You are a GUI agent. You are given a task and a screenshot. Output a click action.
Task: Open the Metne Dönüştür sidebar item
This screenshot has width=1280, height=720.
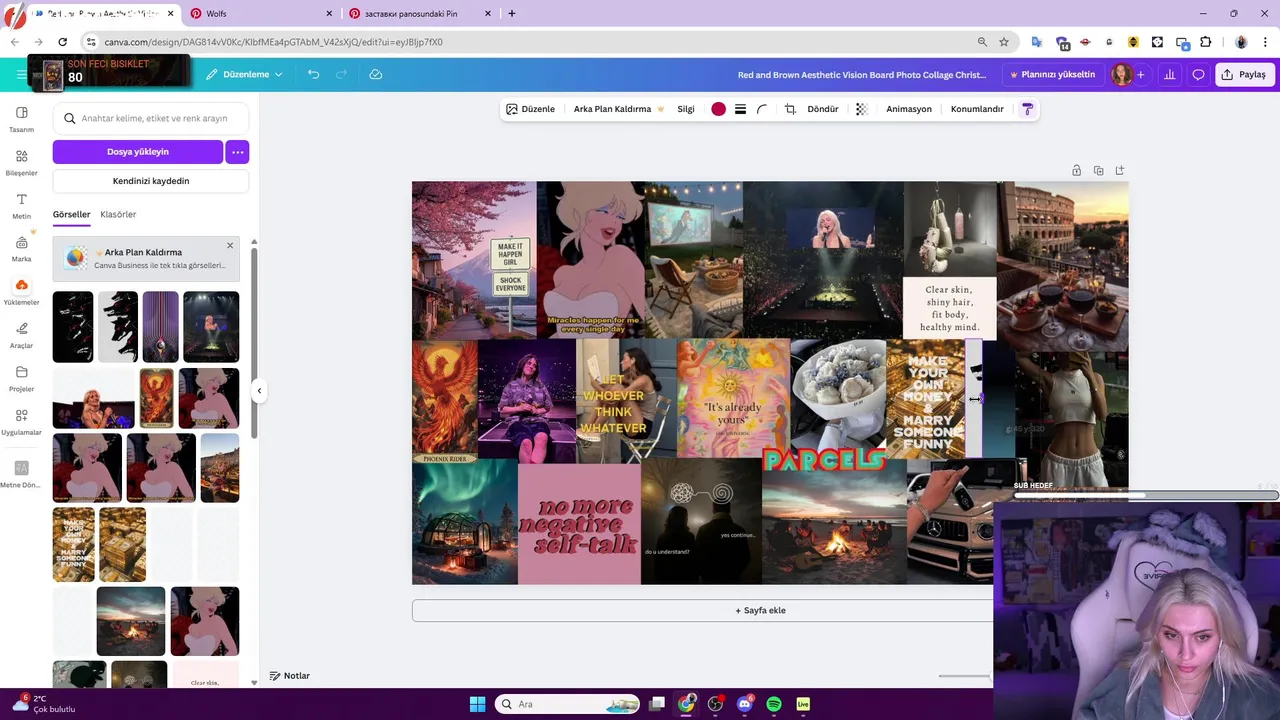[x=21, y=473]
